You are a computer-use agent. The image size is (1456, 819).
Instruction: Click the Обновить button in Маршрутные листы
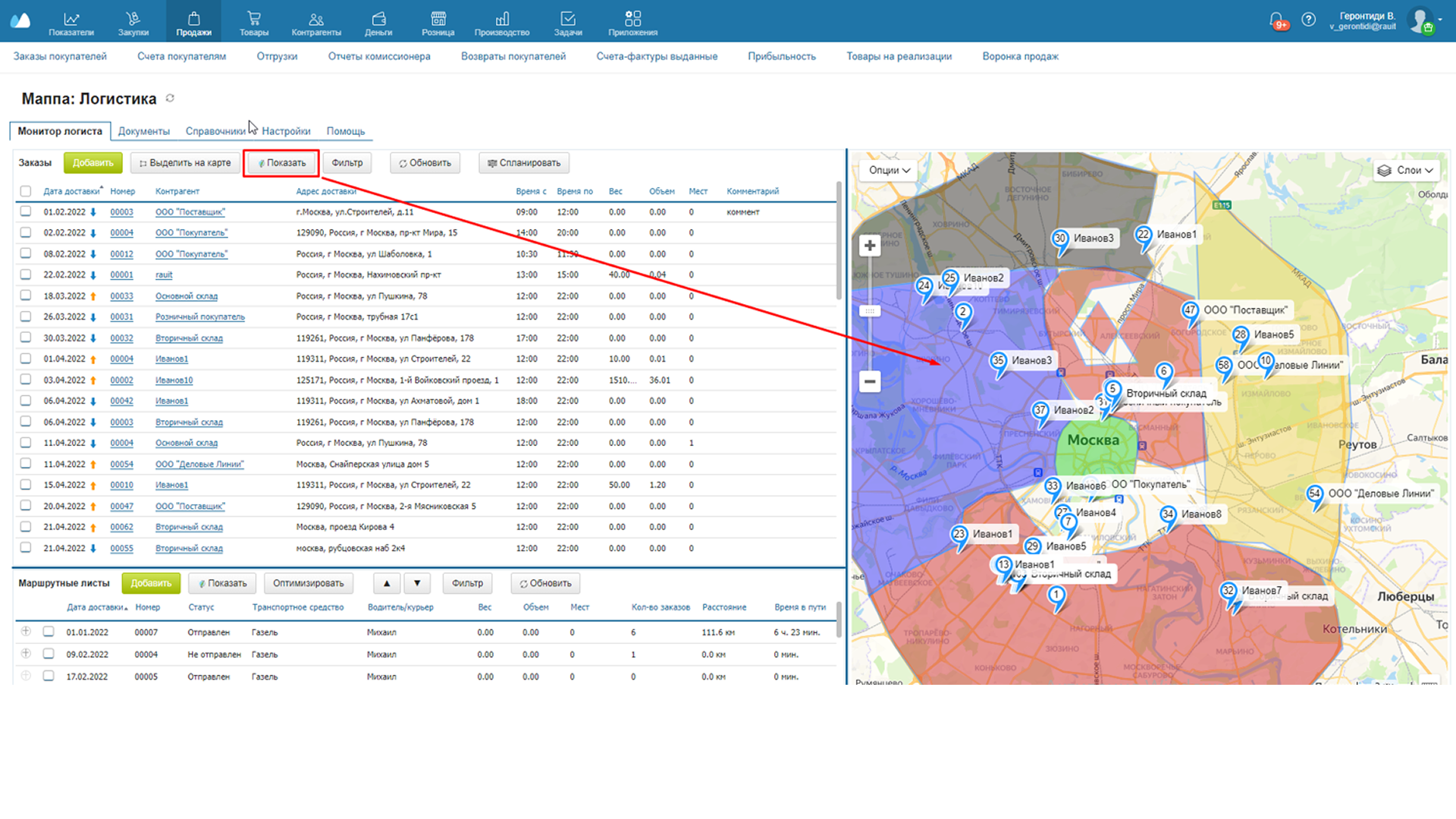click(x=546, y=583)
